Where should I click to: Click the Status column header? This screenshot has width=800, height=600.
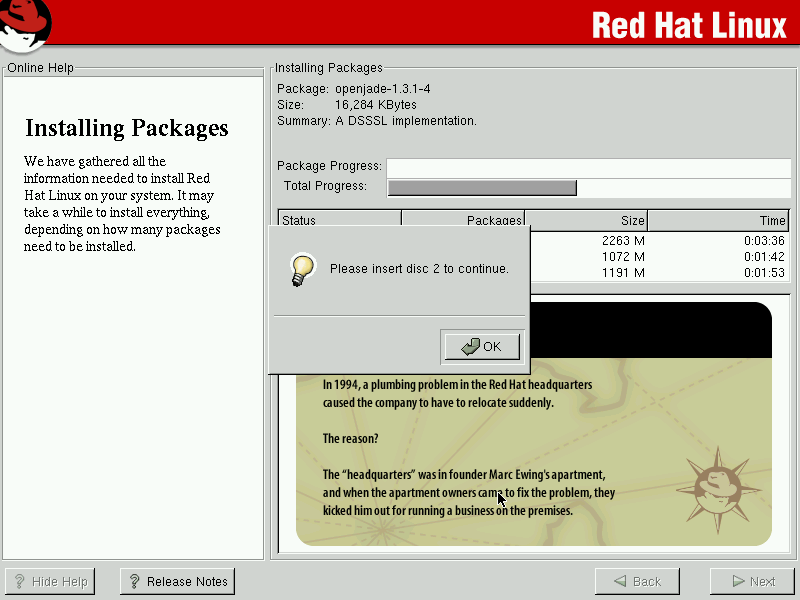tap(340, 219)
